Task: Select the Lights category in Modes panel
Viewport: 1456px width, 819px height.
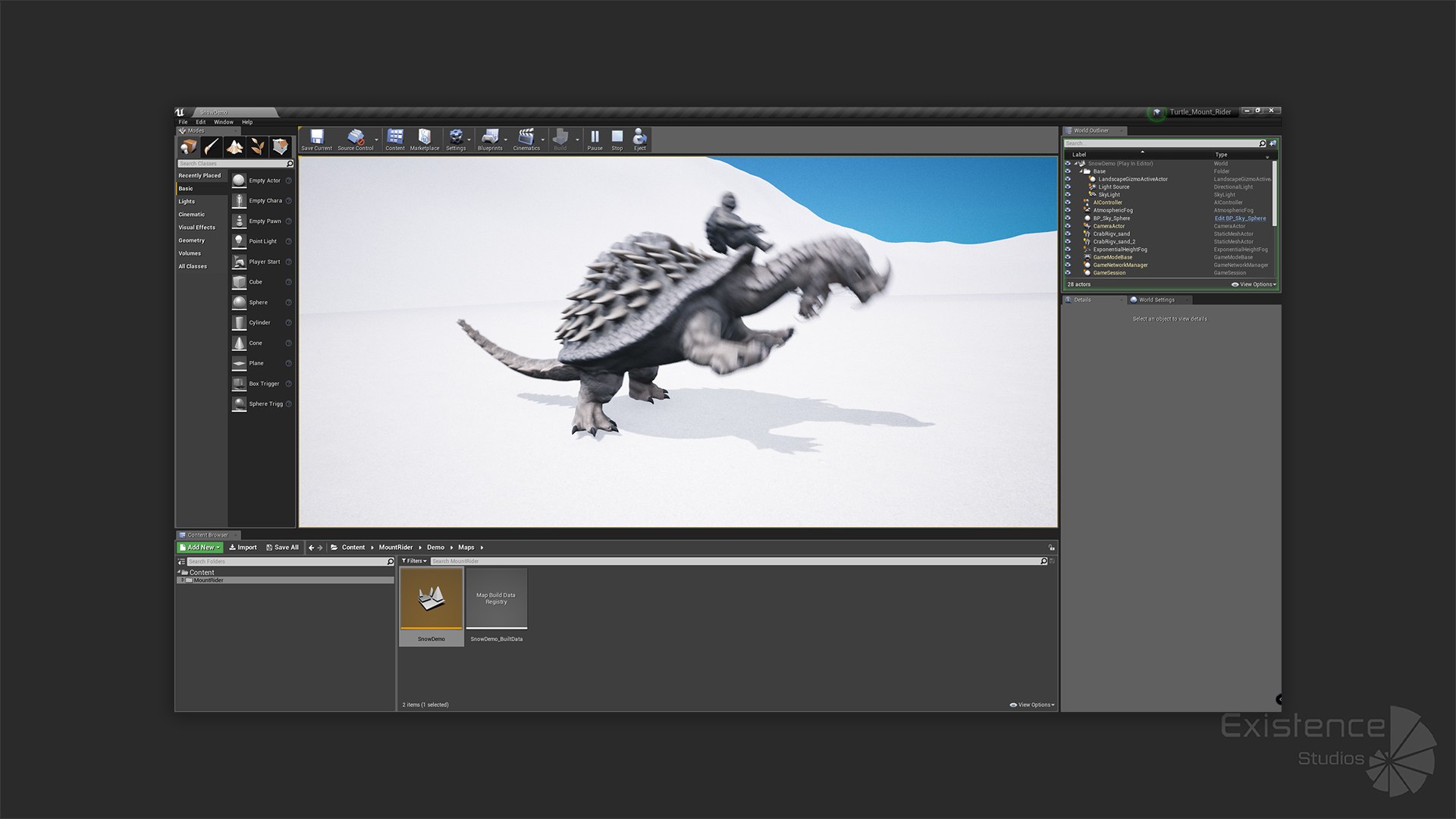Action: (187, 202)
